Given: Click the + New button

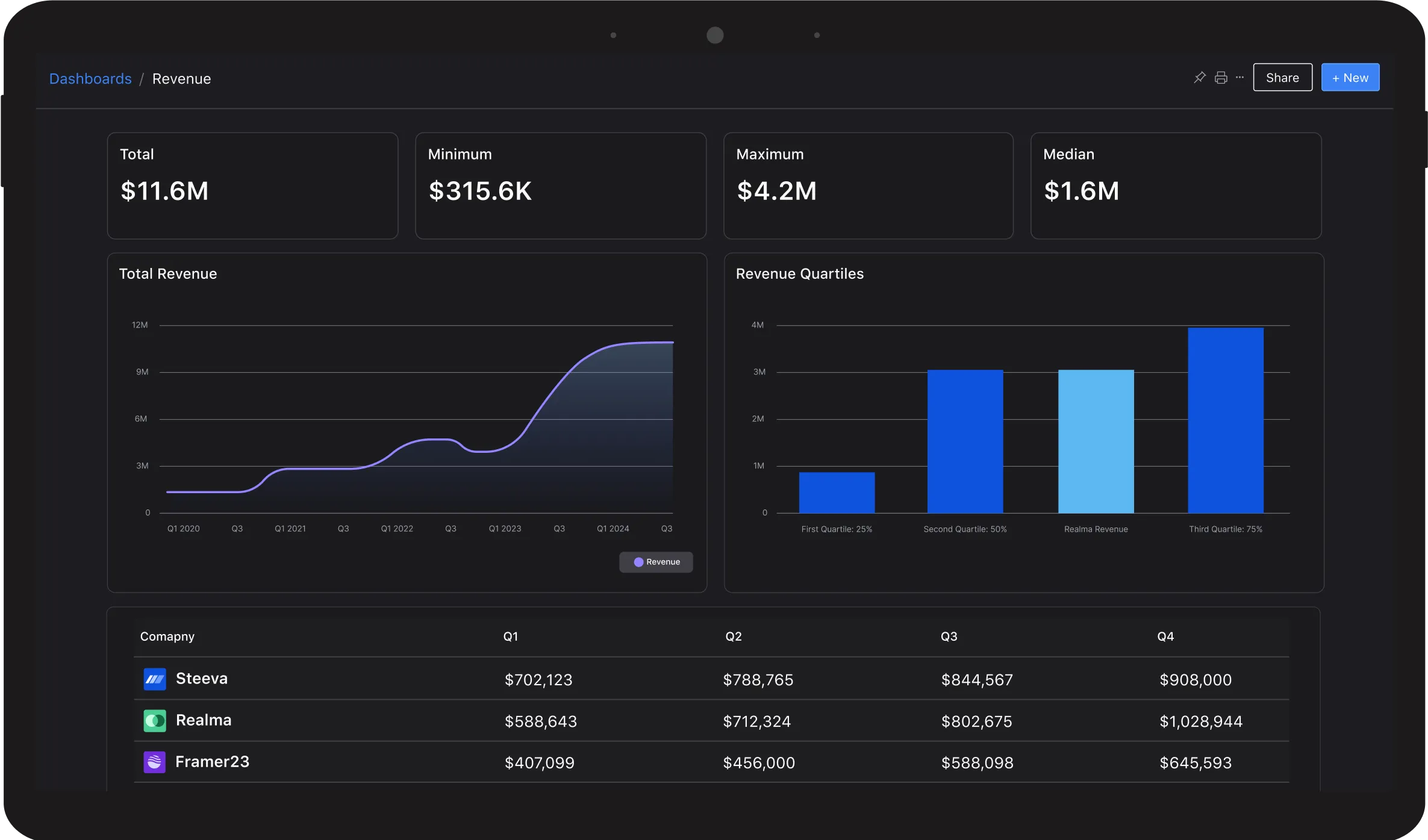Looking at the screenshot, I should (1350, 78).
